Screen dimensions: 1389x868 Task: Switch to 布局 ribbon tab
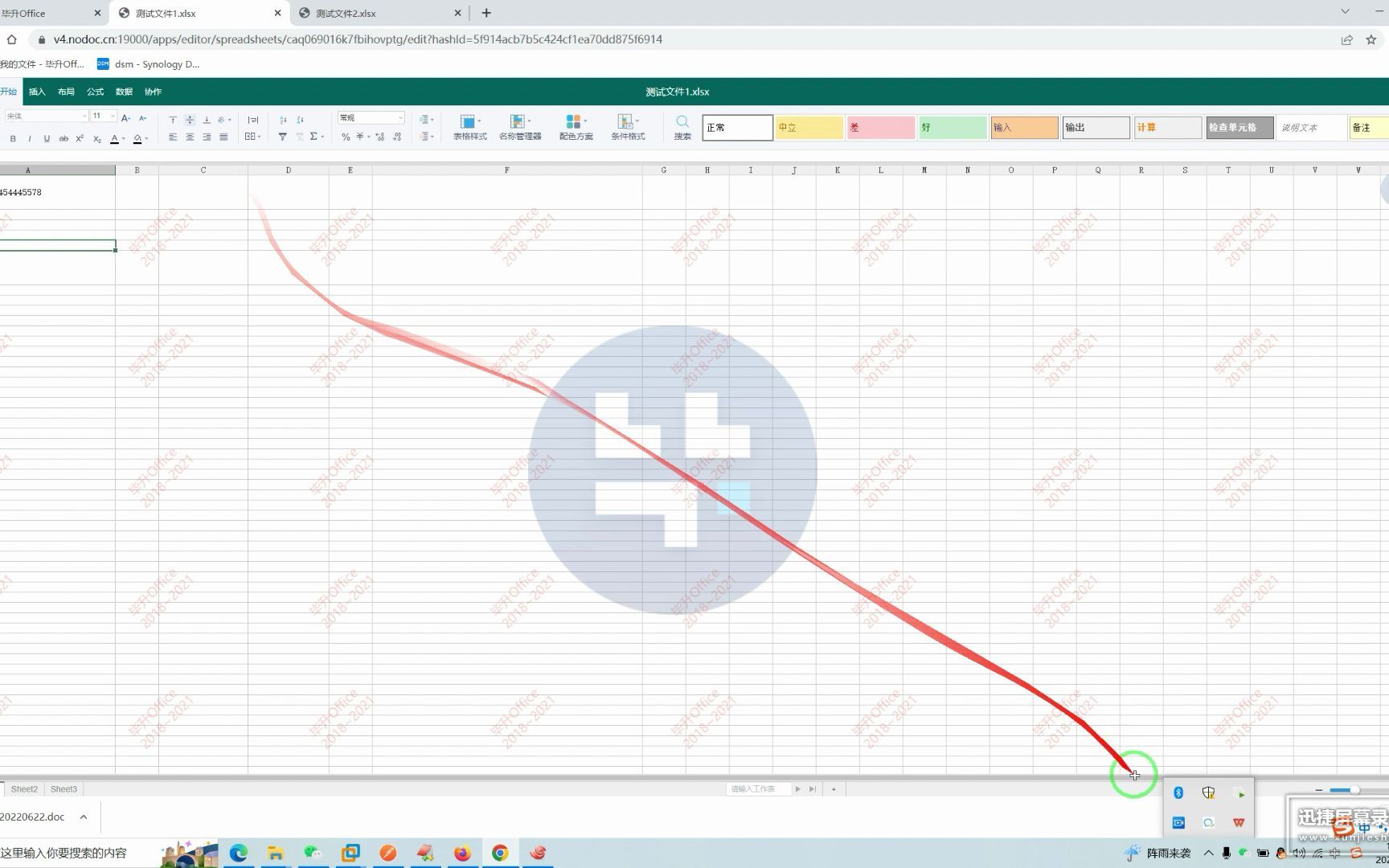(x=66, y=92)
